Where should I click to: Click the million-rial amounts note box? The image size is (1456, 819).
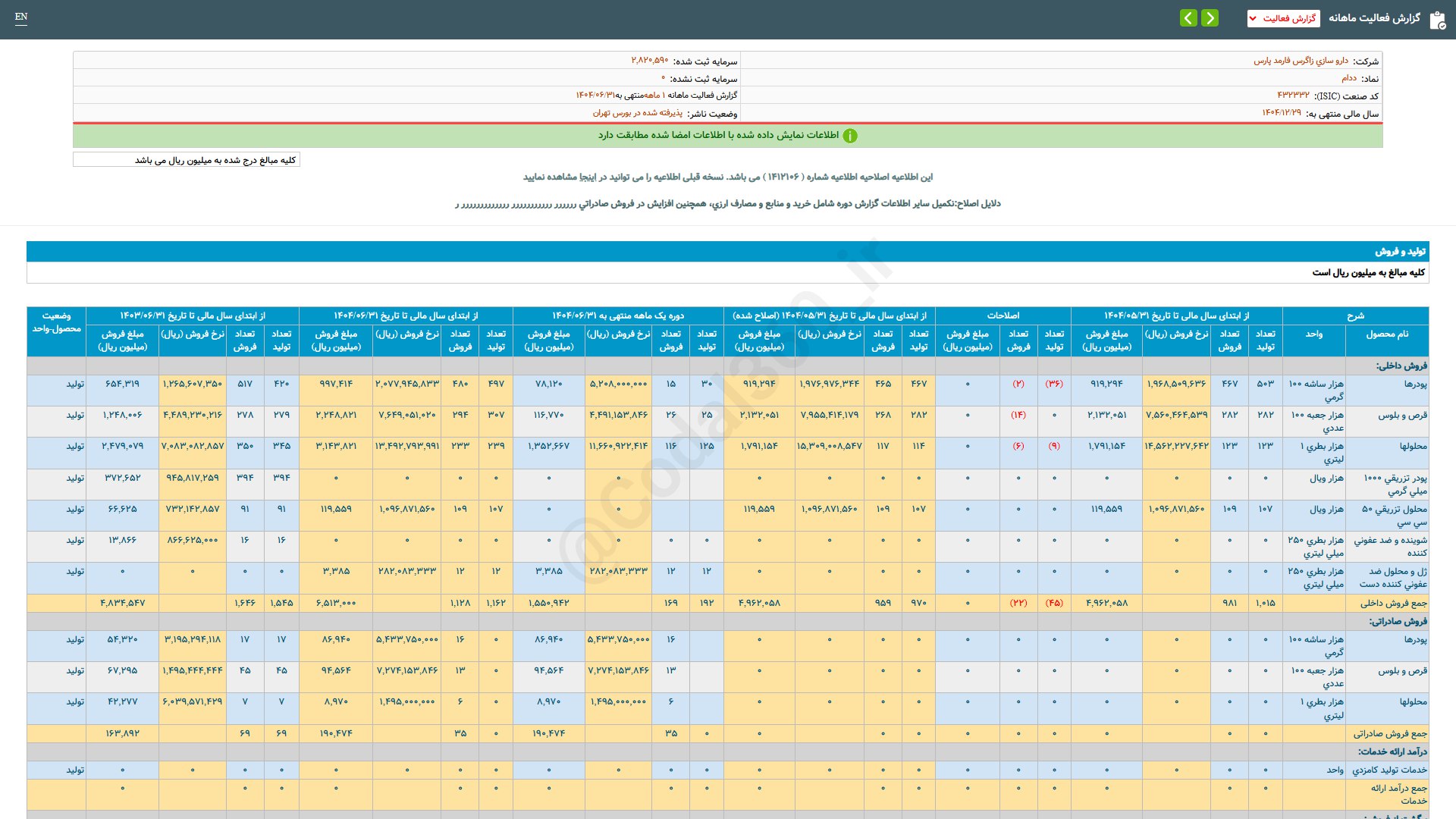pos(187,160)
